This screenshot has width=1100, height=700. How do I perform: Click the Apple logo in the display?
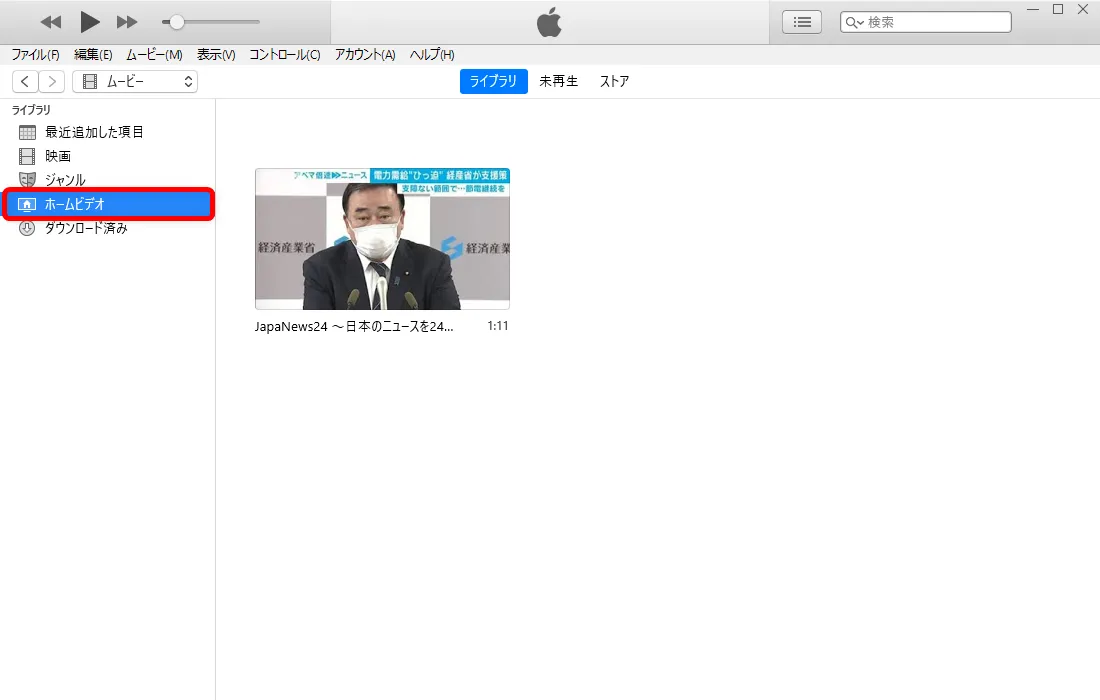[549, 22]
